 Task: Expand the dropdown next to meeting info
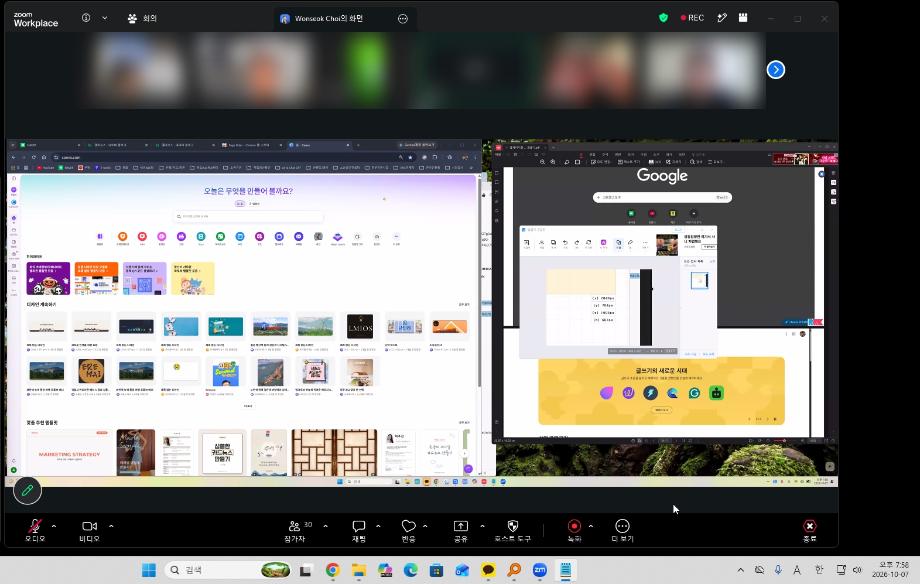(x=104, y=18)
